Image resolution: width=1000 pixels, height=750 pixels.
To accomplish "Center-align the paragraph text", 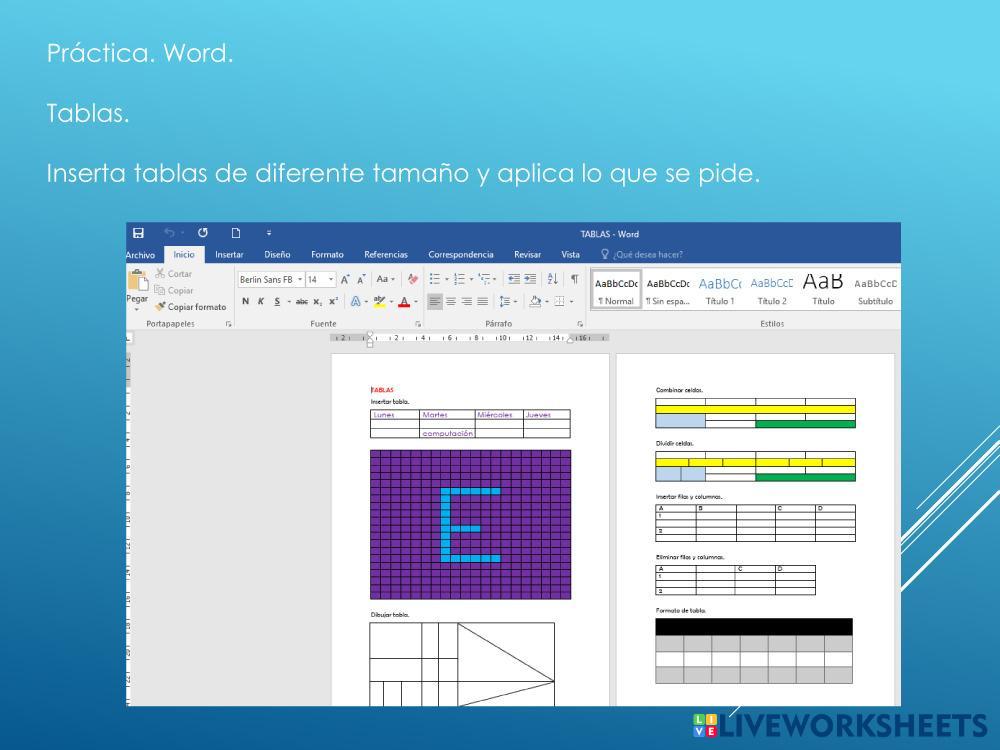I will (451, 301).
